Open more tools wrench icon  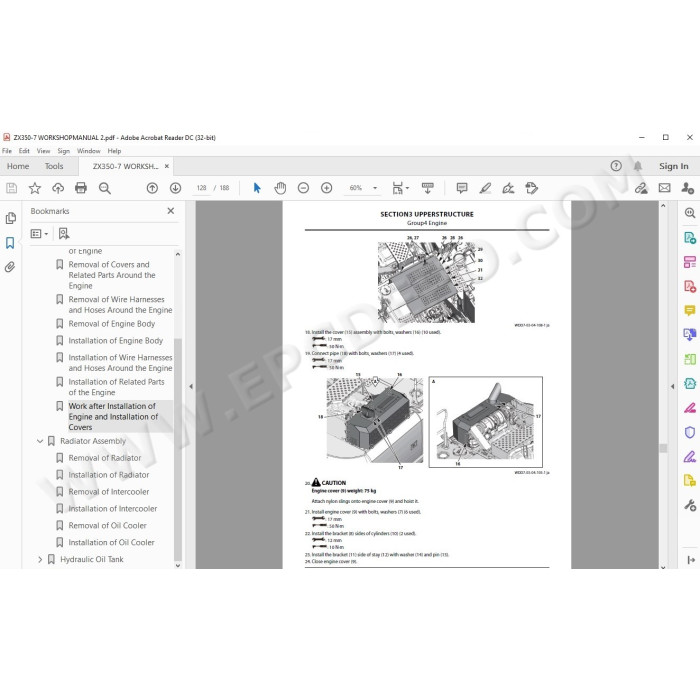(x=690, y=505)
